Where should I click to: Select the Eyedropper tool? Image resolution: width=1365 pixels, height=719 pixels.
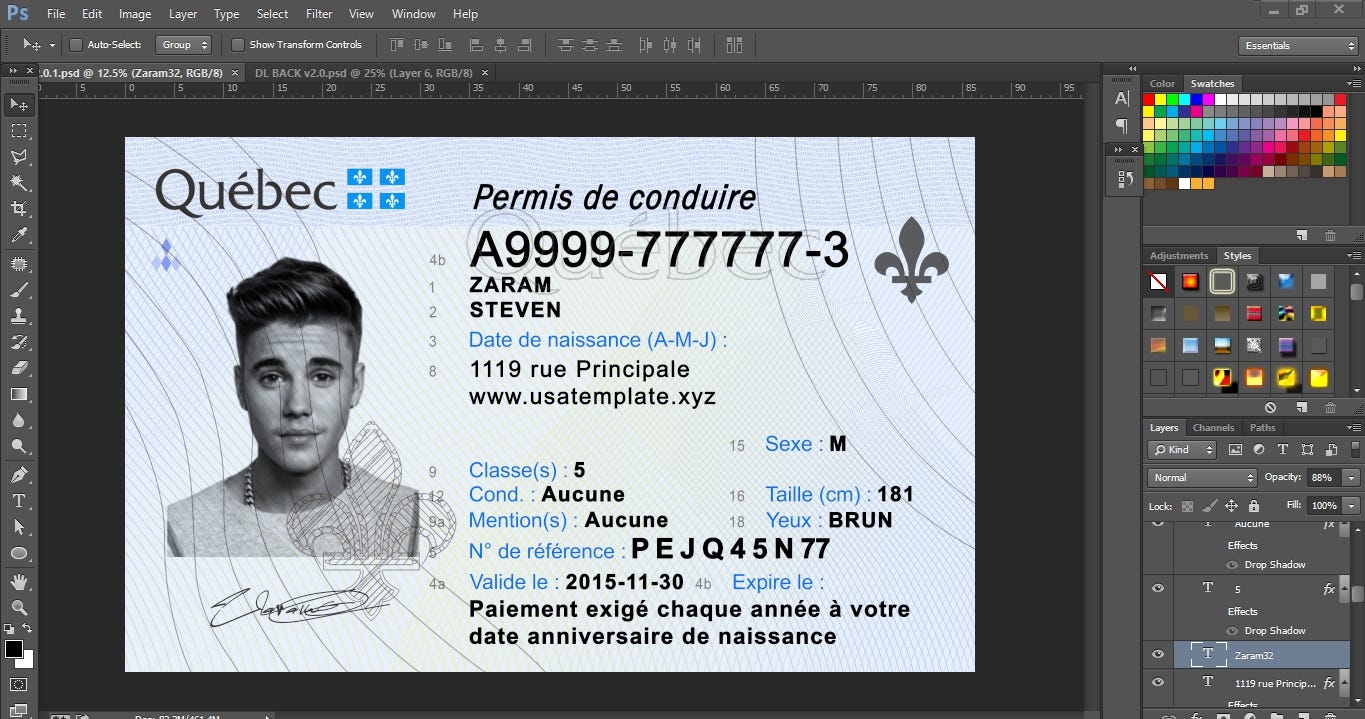click(19, 236)
